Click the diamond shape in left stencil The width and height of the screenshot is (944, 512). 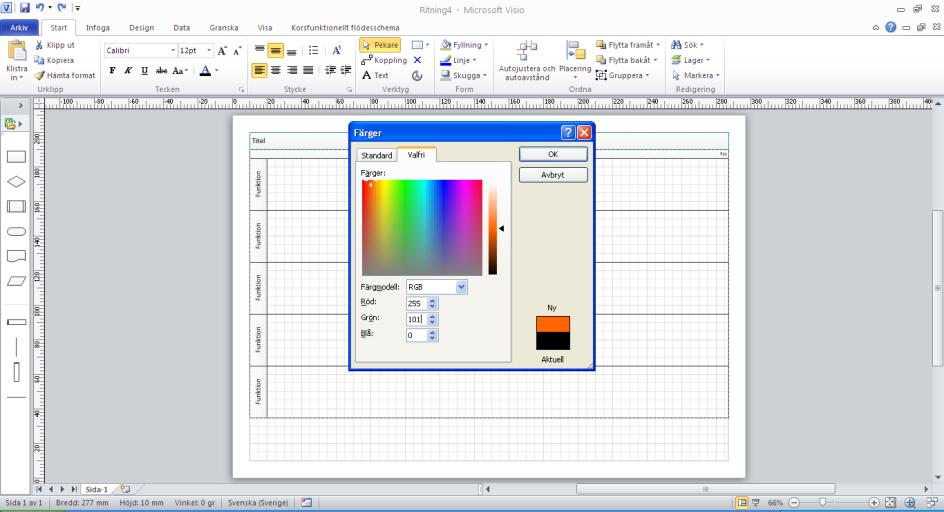[16, 181]
